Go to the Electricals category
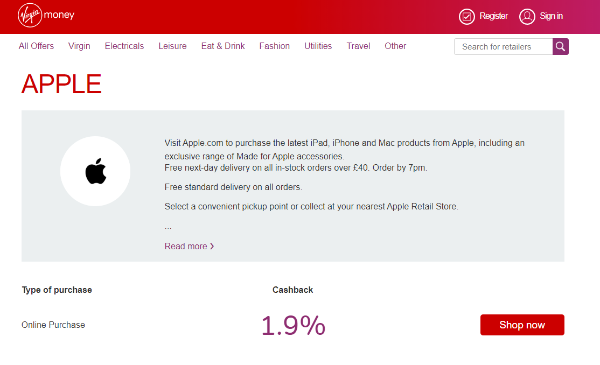Viewport: 600px width, 365px height. pos(124,46)
